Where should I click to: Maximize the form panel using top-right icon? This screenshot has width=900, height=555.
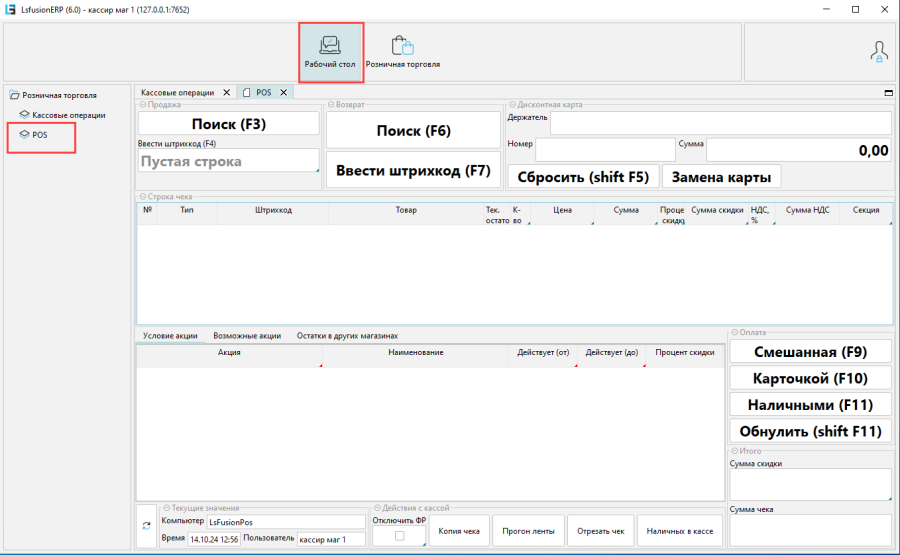(888, 92)
